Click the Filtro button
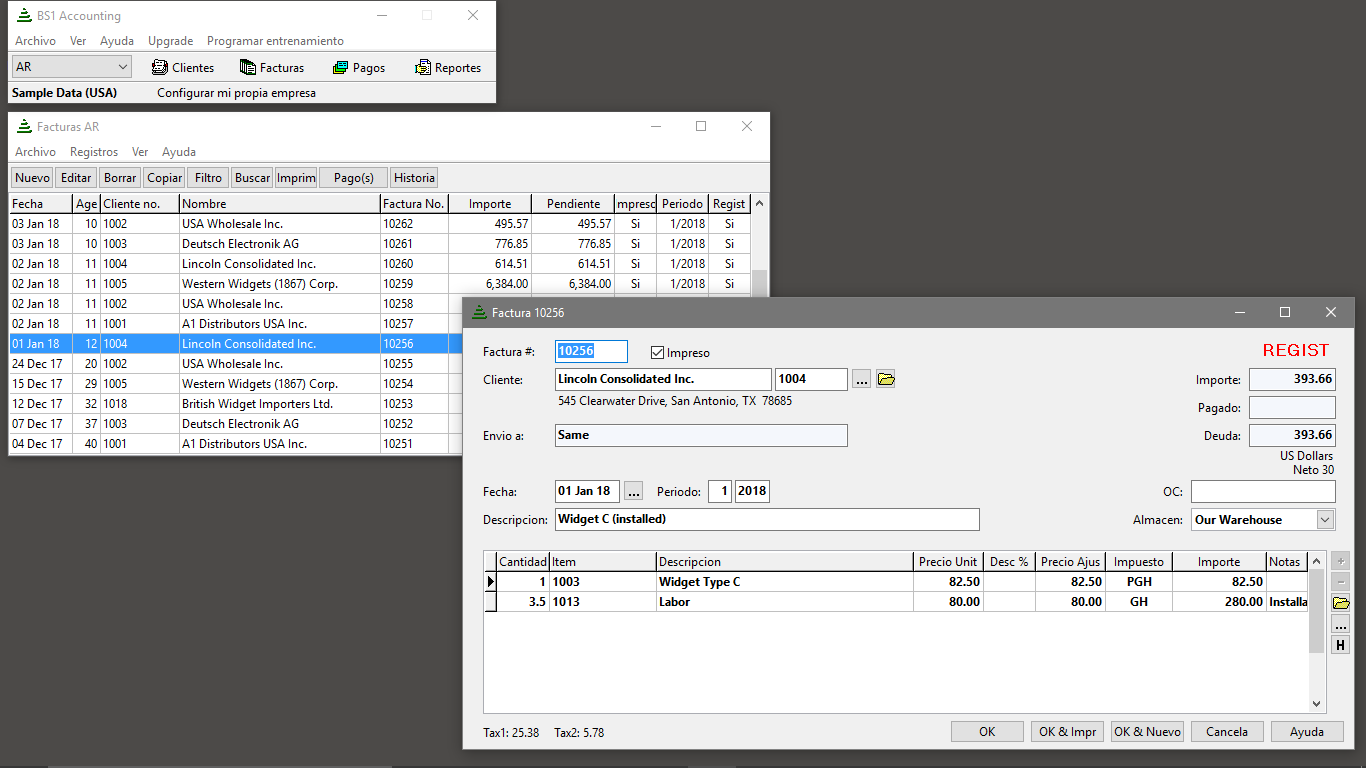The image size is (1366, 768). pos(208,178)
